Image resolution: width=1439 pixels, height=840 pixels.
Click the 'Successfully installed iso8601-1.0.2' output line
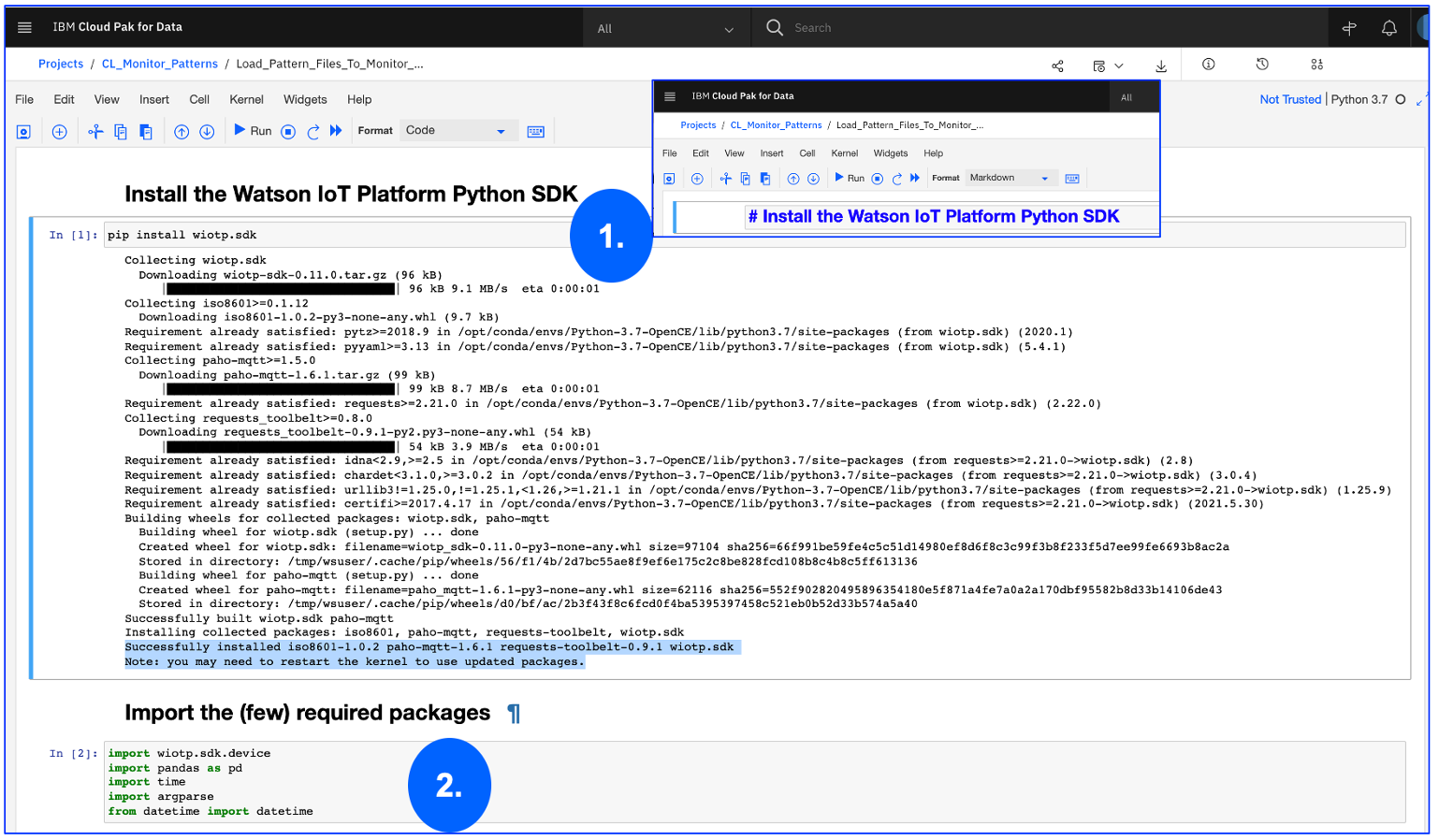pos(429,647)
